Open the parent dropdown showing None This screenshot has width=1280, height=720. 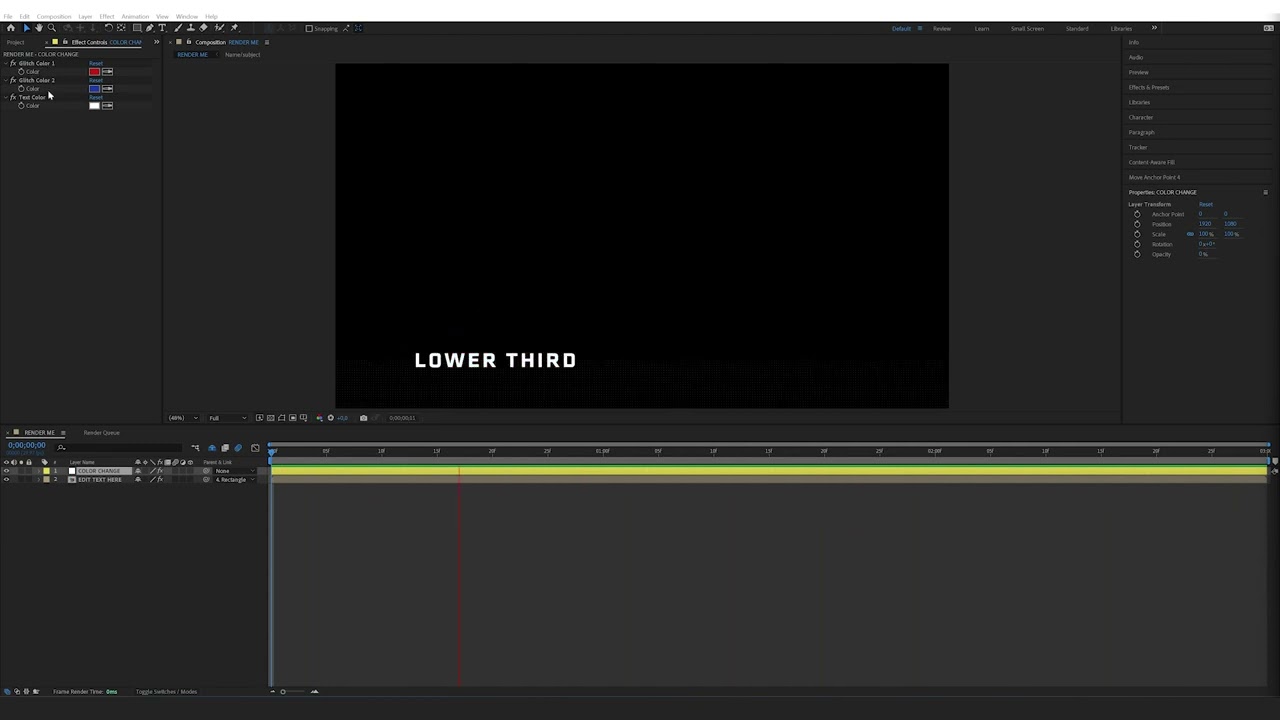[234, 471]
